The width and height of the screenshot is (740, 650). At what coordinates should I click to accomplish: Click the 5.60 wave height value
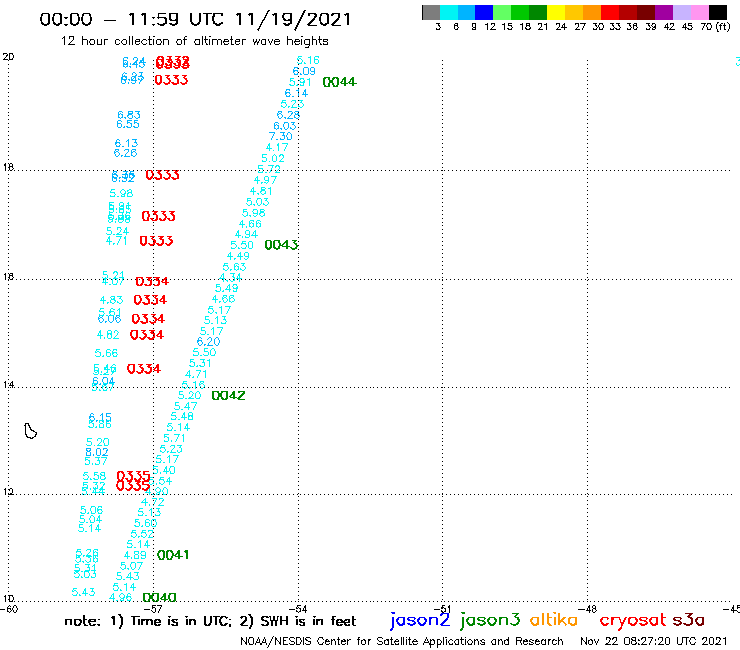pos(145,523)
